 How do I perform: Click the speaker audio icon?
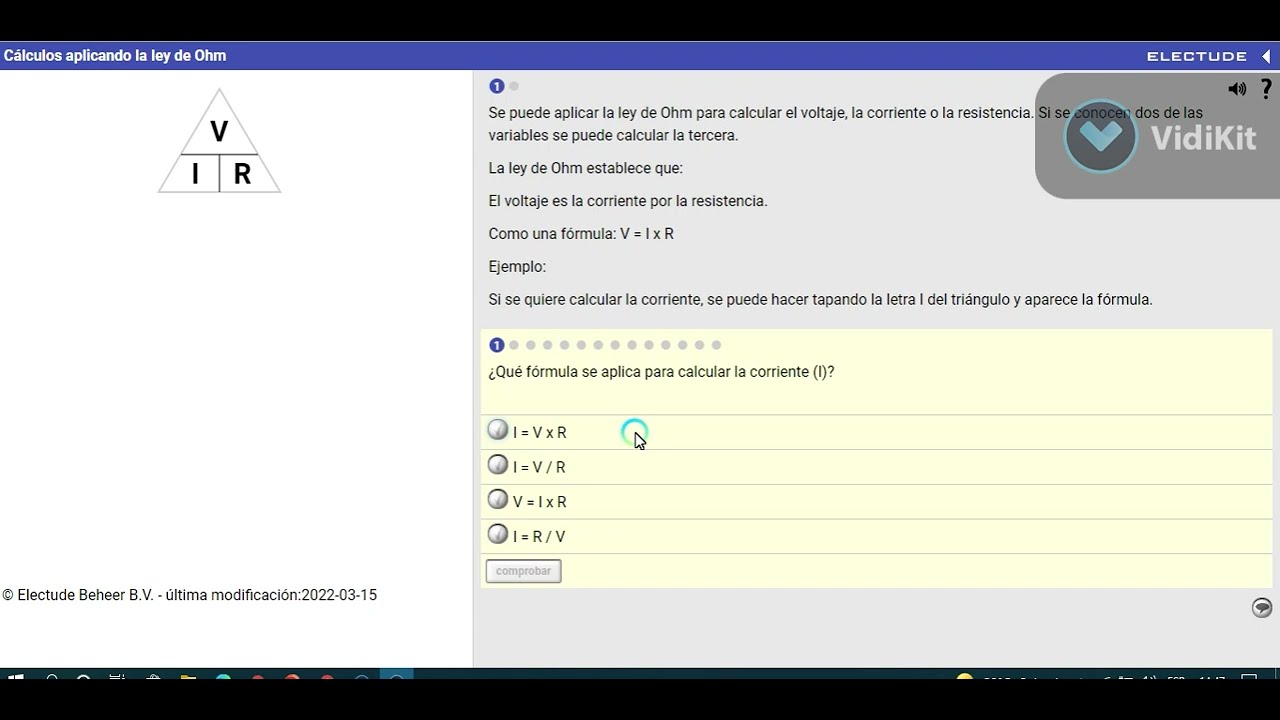pyautogui.click(x=1237, y=89)
